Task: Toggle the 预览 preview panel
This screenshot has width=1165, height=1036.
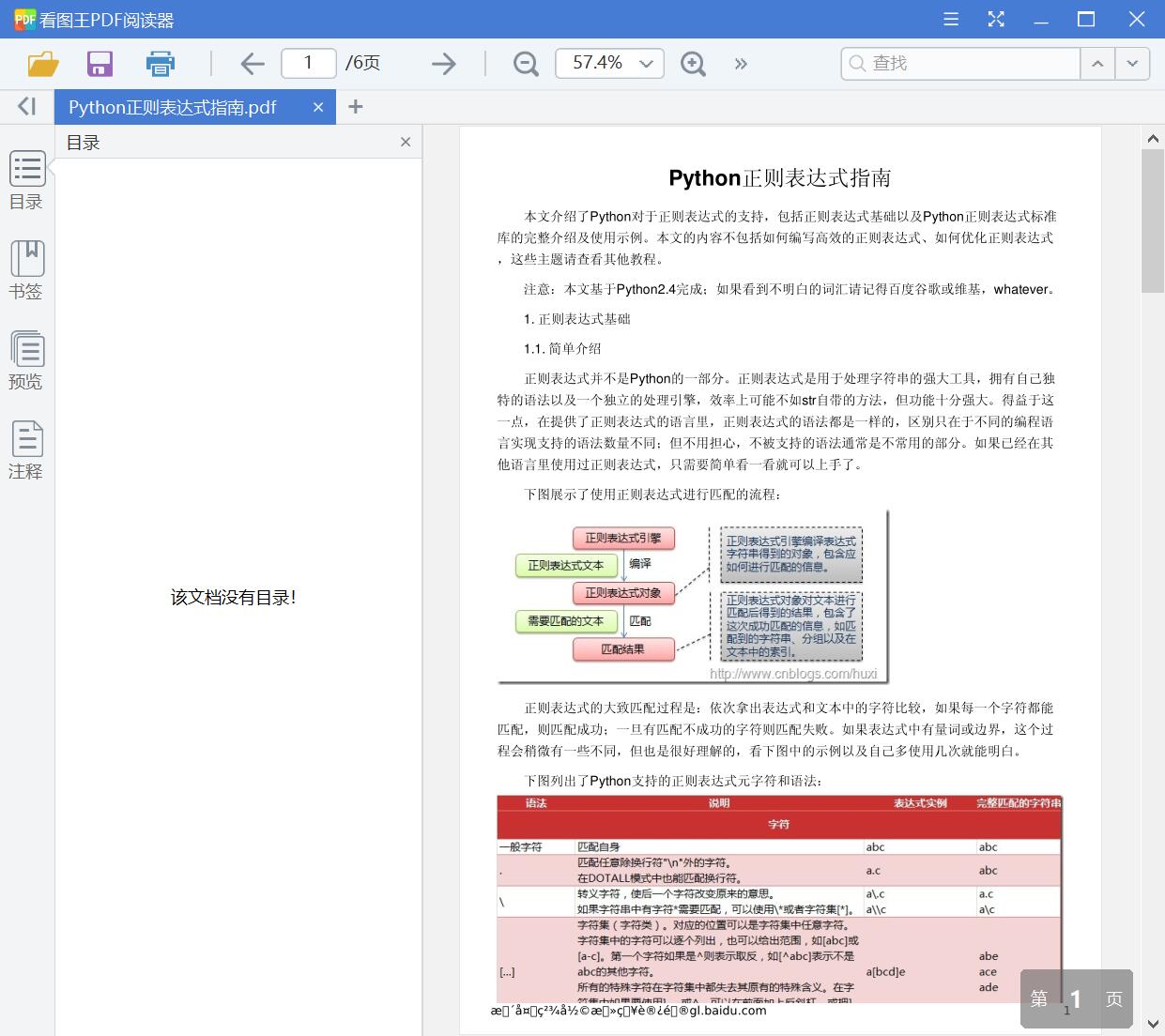Action: tap(26, 359)
